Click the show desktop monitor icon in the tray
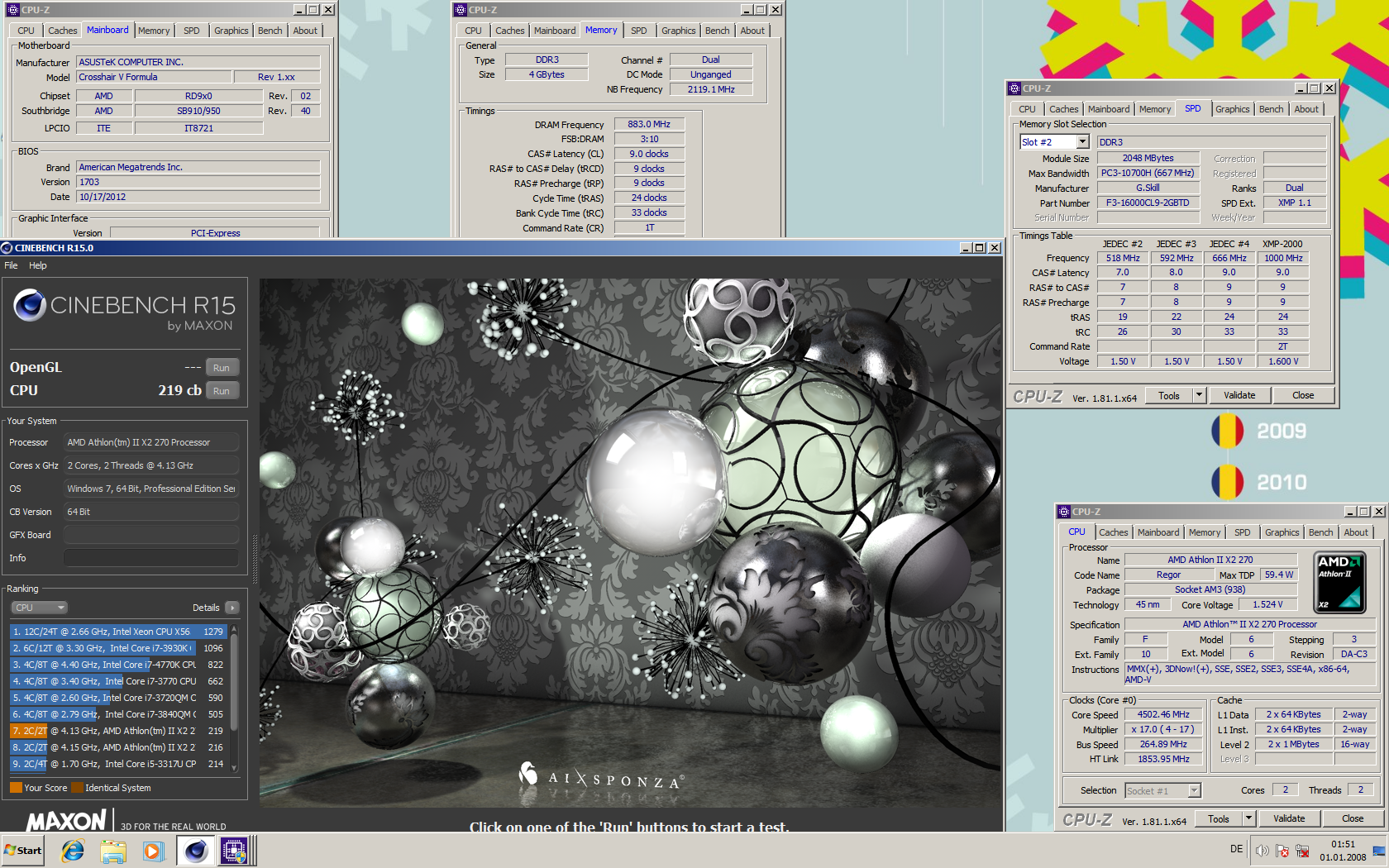 pos(1379,850)
